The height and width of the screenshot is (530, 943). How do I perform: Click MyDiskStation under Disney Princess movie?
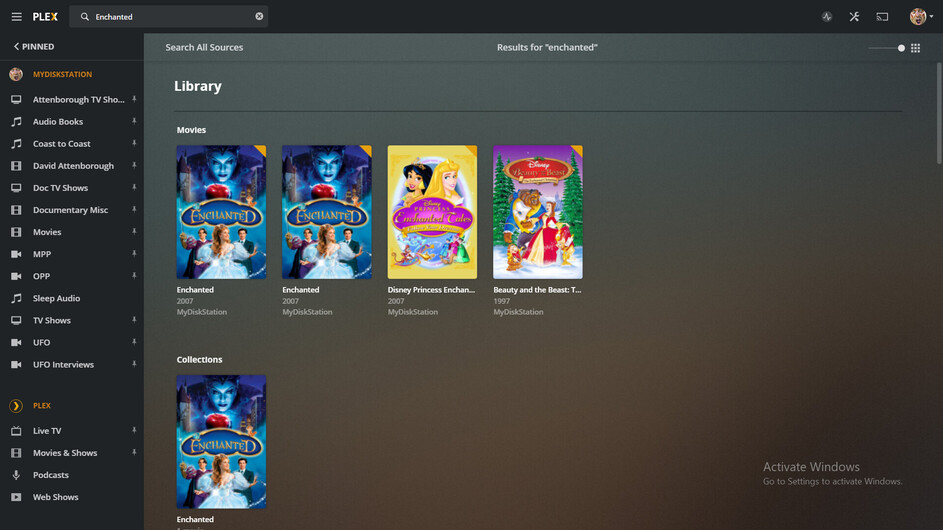coord(413,312)
